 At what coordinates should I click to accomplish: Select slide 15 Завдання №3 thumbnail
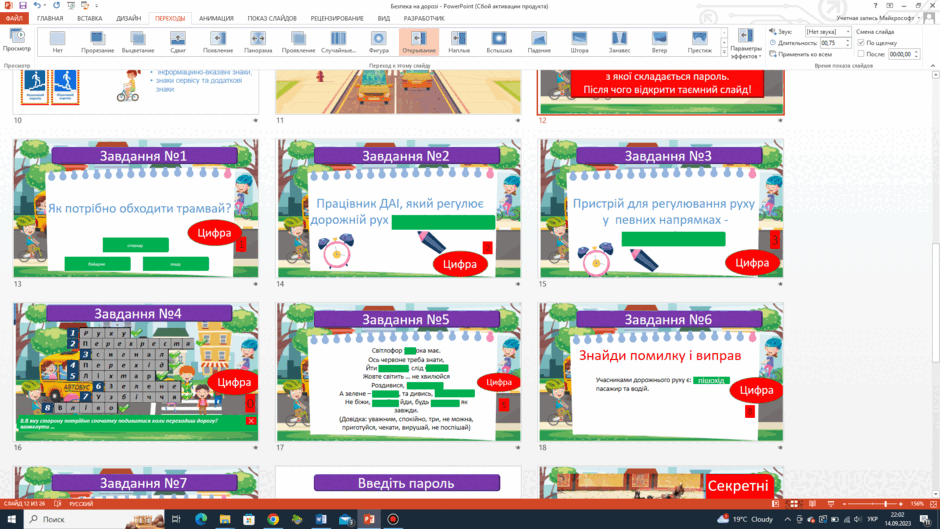[x=661, y=208]
